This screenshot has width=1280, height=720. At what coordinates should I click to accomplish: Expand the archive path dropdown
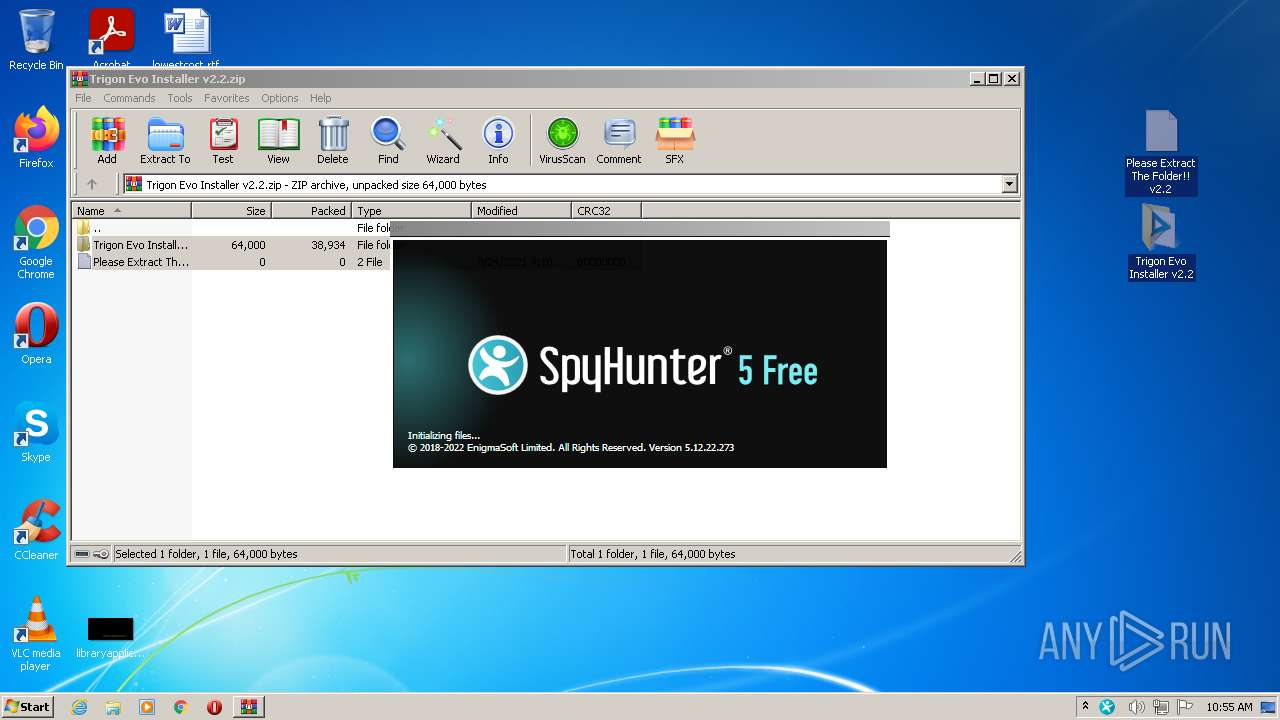tap(1009, 184)
